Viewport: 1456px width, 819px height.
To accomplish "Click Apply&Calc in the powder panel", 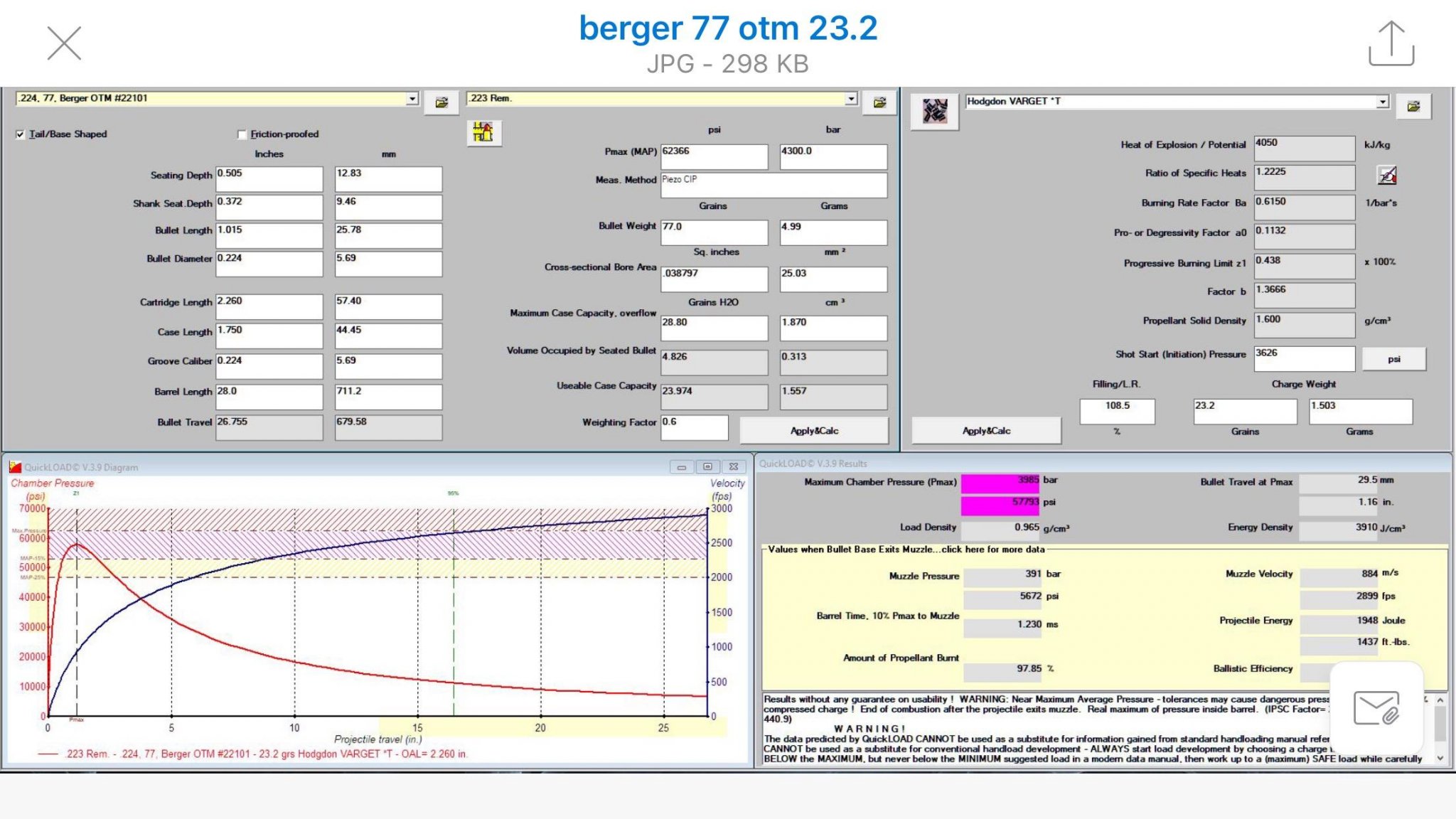I will (986, 431).
